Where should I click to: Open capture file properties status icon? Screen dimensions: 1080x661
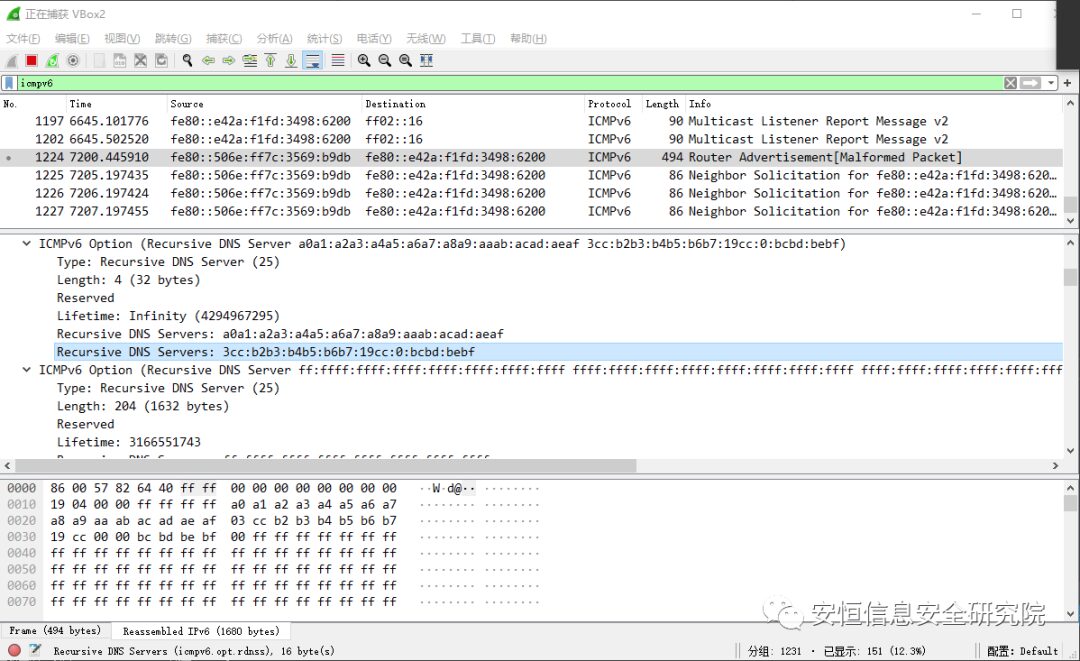point(35,650)
